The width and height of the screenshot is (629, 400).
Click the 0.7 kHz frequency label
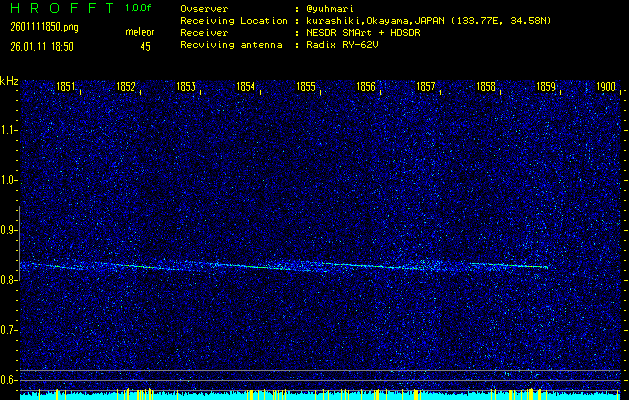click(x=9, y=330)
